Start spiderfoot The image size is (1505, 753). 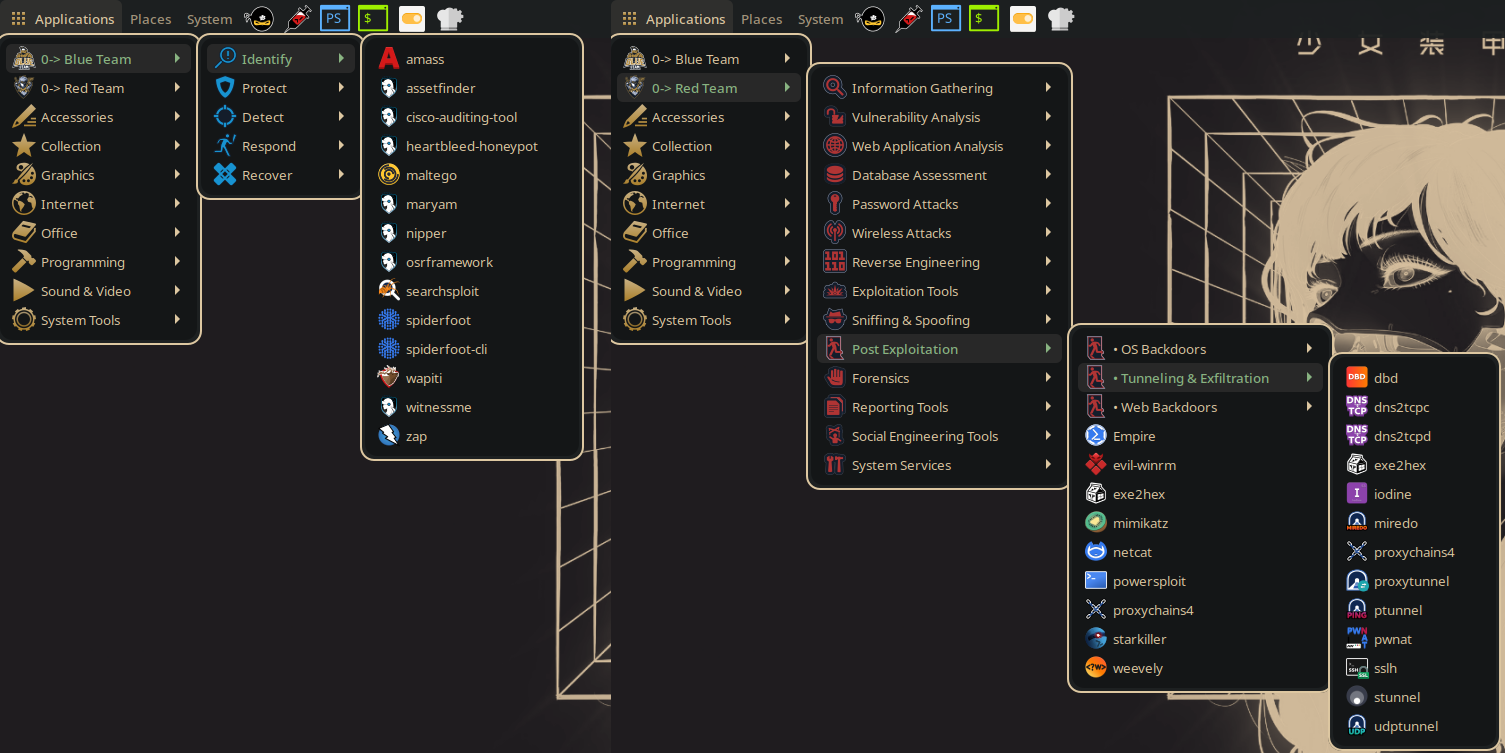click(x=440, y=319)
